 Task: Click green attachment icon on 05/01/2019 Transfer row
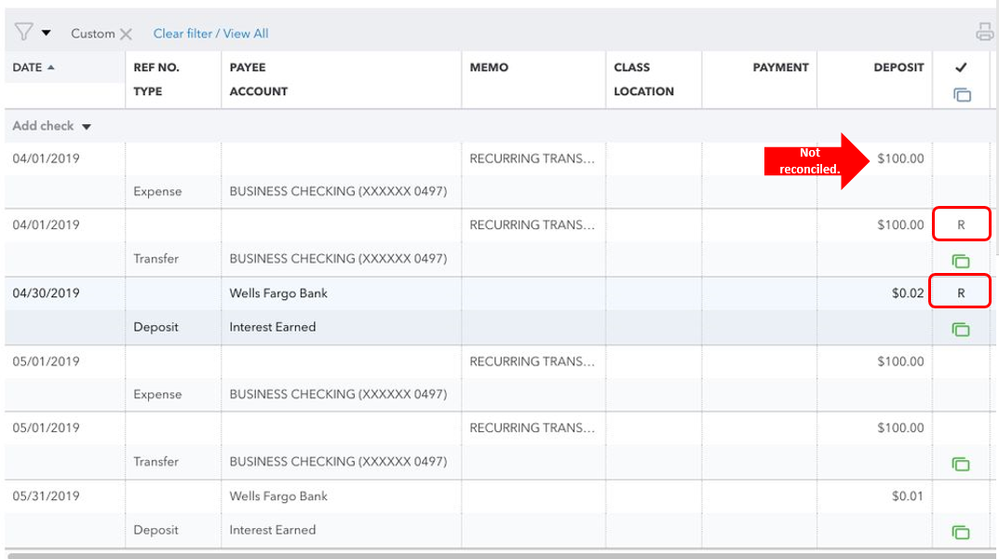click(x=961, y=464)
